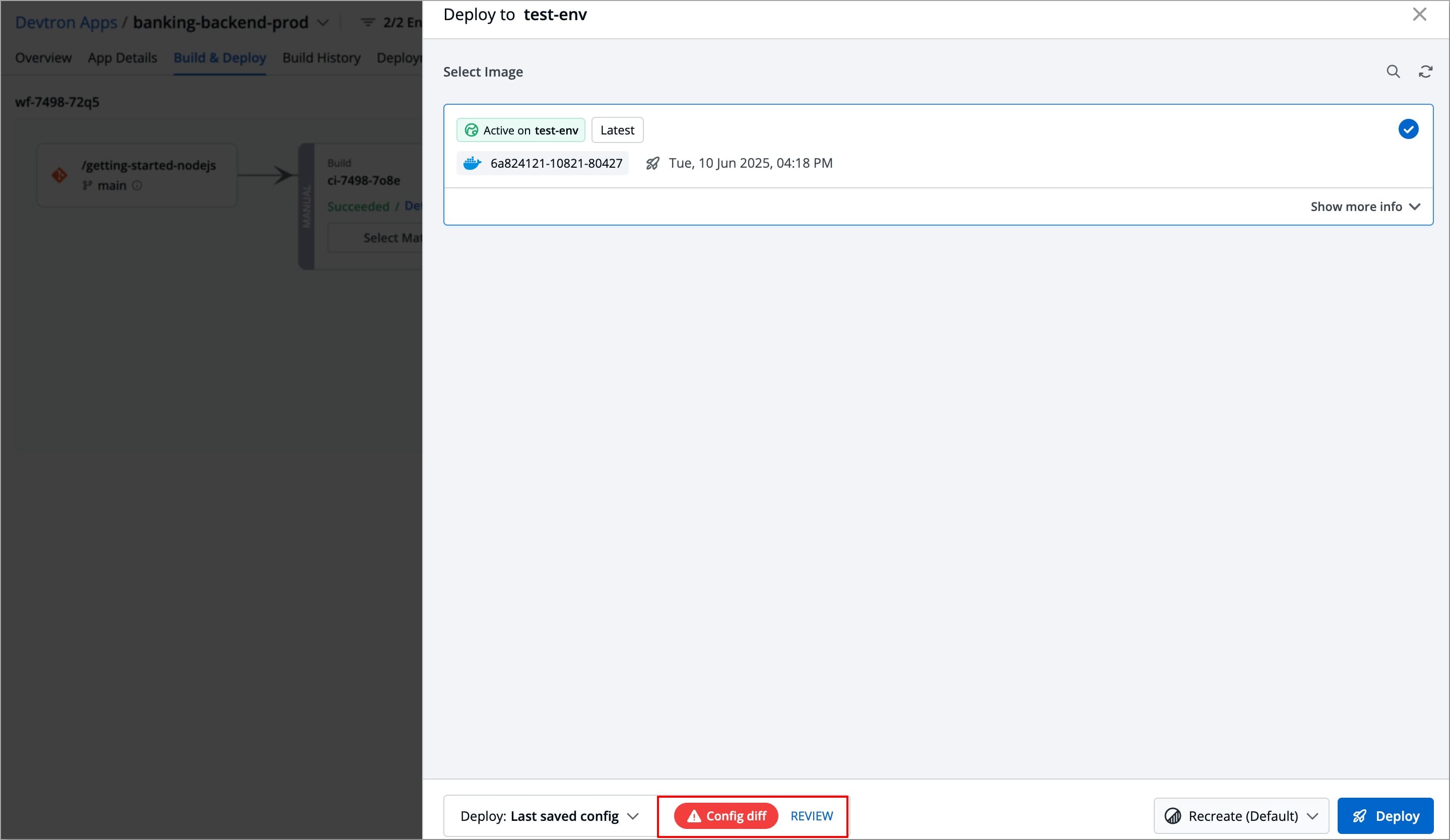Viewport: 1450px width, 840px height.
Task: Click the warning icon inside the Config diff badge
Action: coord(694,816)
